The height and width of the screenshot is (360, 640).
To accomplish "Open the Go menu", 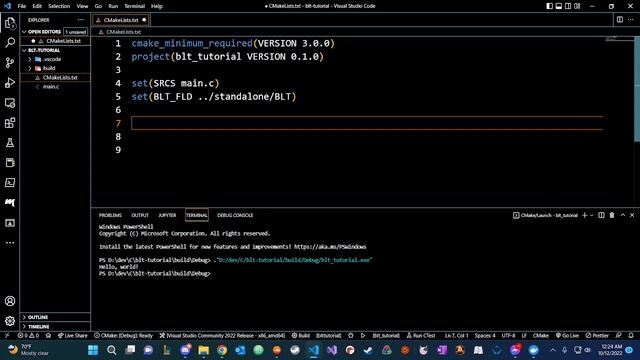I will pyautogui.click(x=98, y=6).
